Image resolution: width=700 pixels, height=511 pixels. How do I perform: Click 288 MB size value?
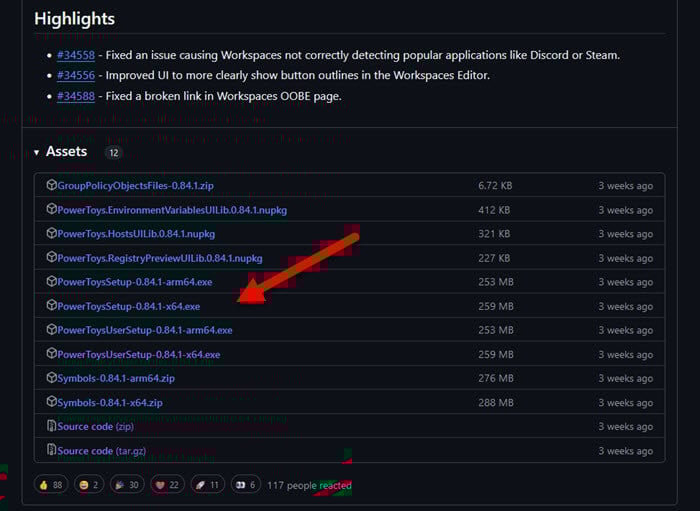point(496,403)
